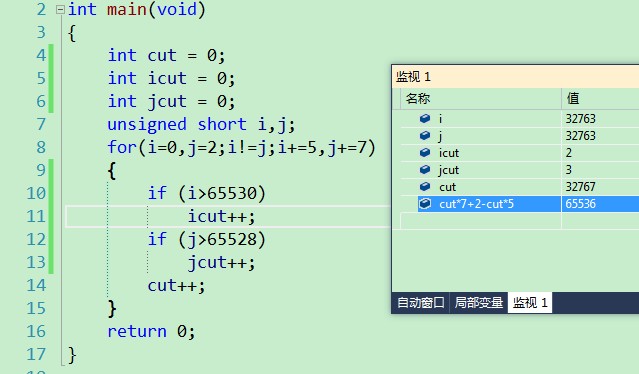The height and width of the screenshot is (374, 639).
Task: Select the j value 32763 in the j row
Action: 580,135
